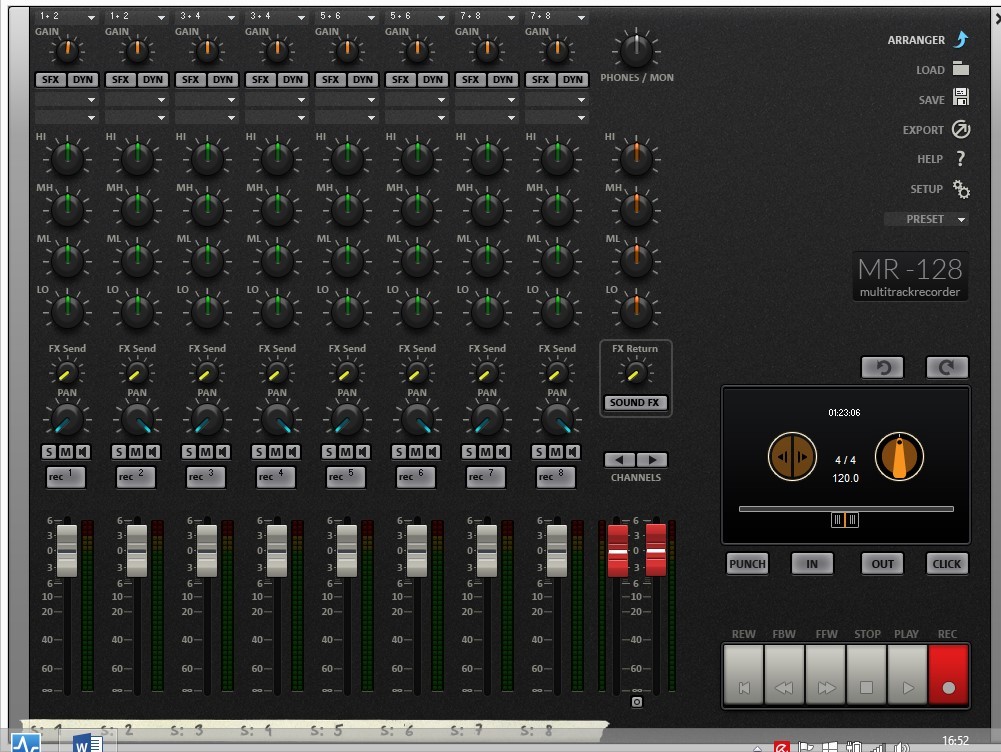Click the round loop markers icon in display
The height and width of the screenshot is (752, 1001).
pos(792,456)
